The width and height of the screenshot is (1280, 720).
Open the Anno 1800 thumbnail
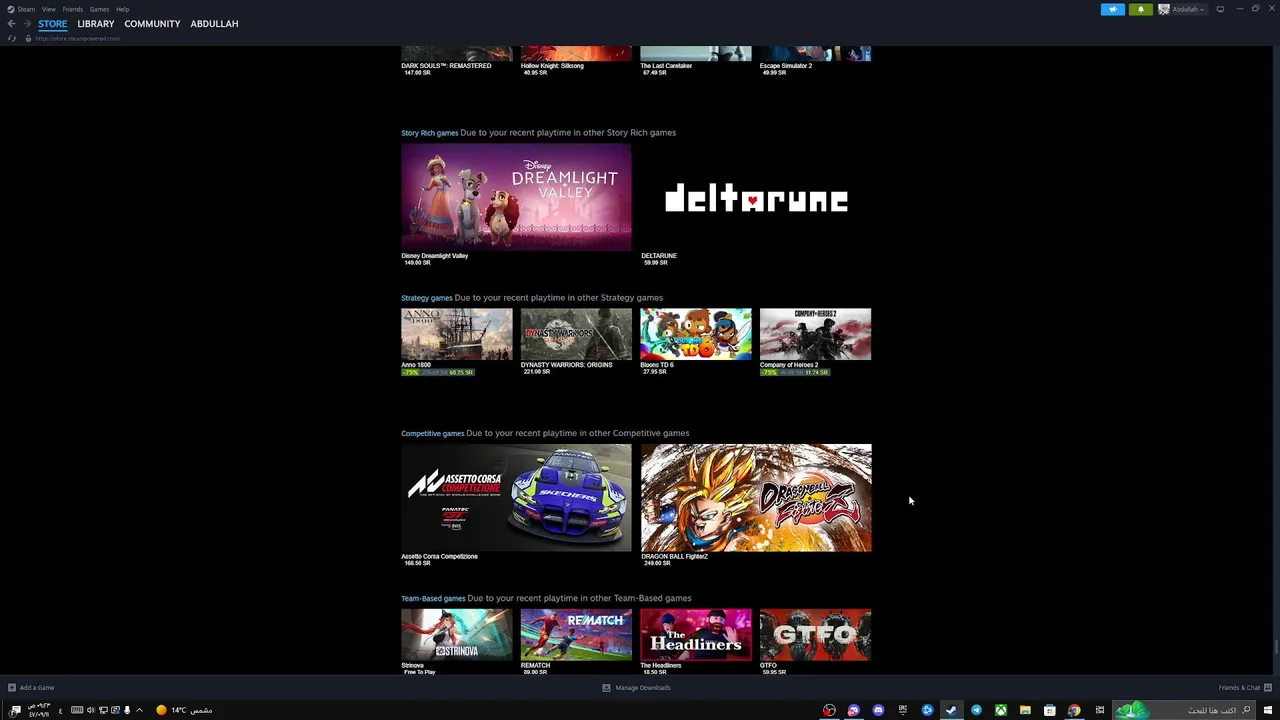[456, 334]
